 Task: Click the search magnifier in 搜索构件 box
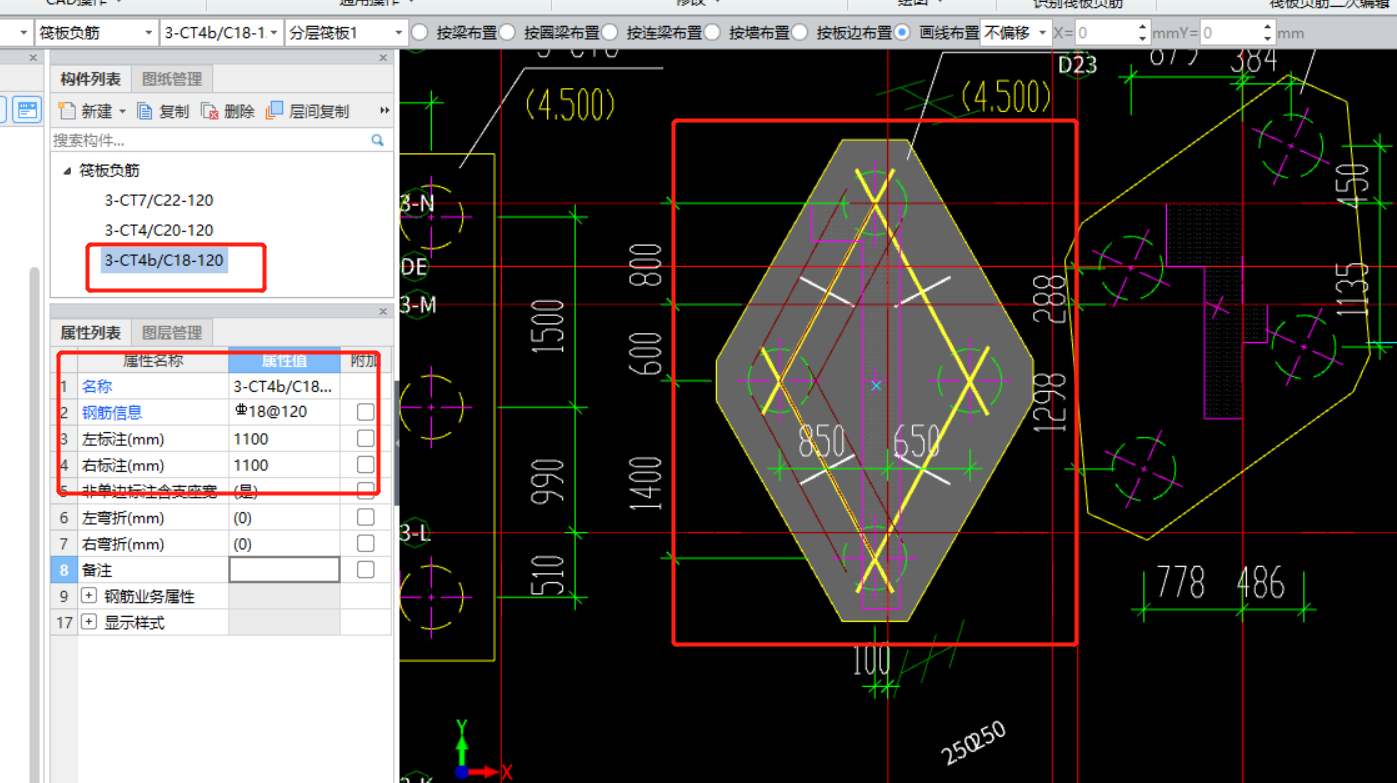[378, 140]
